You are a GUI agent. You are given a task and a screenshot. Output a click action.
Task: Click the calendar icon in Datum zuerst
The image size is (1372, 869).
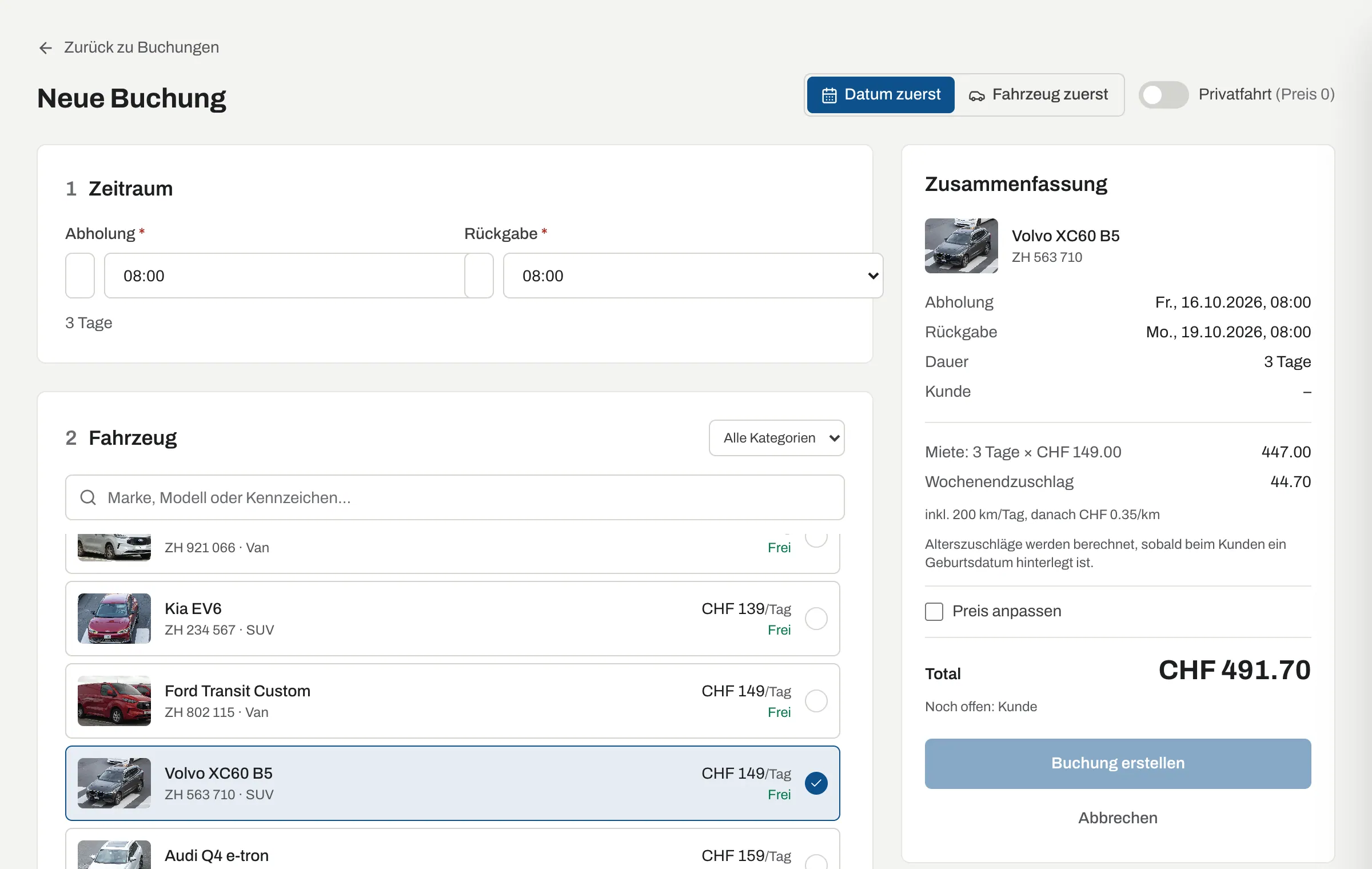[829, 95]
